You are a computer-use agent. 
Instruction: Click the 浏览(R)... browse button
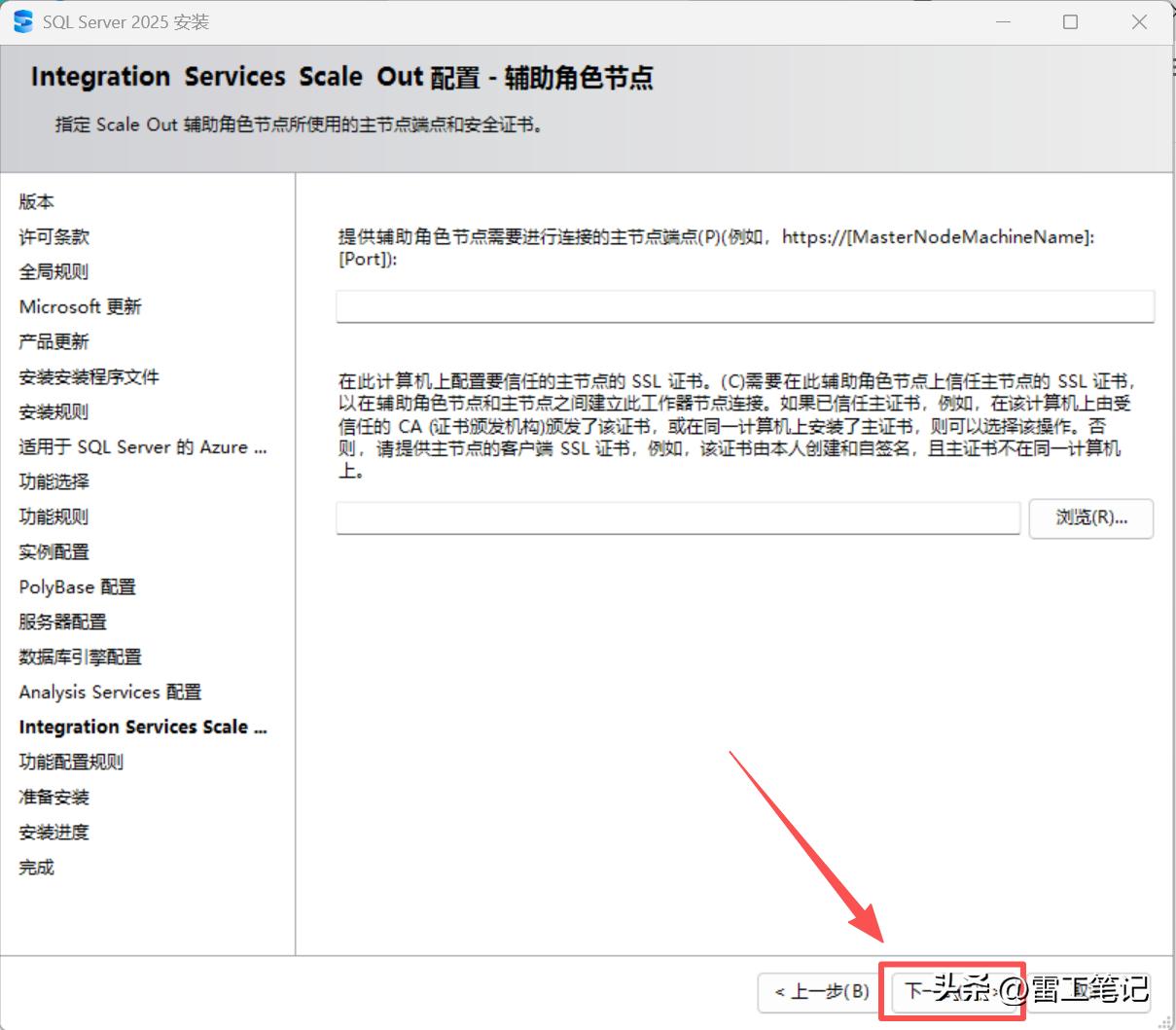pos(1091,518)
